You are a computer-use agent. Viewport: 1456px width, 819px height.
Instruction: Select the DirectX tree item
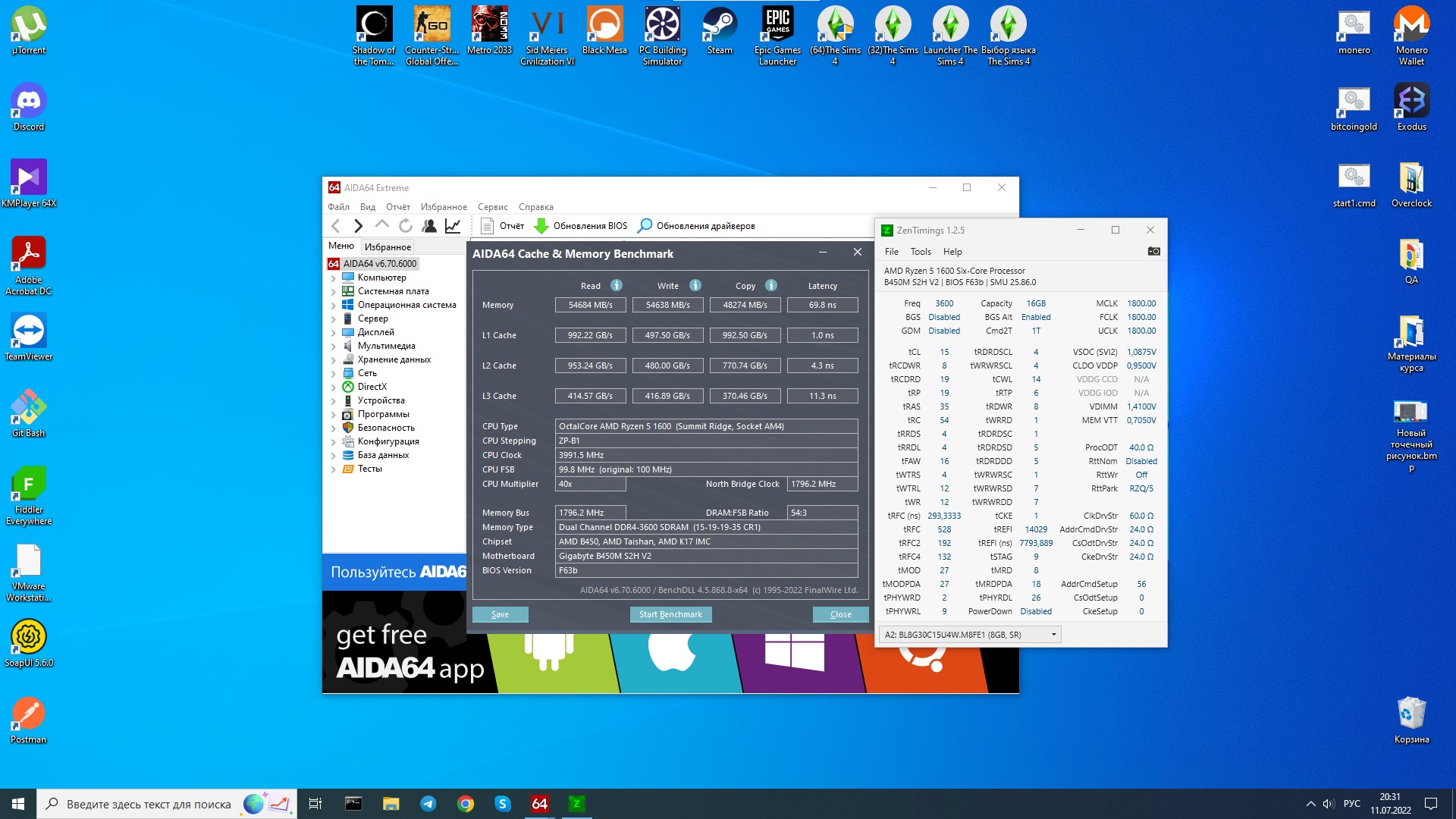pos(372,387)
